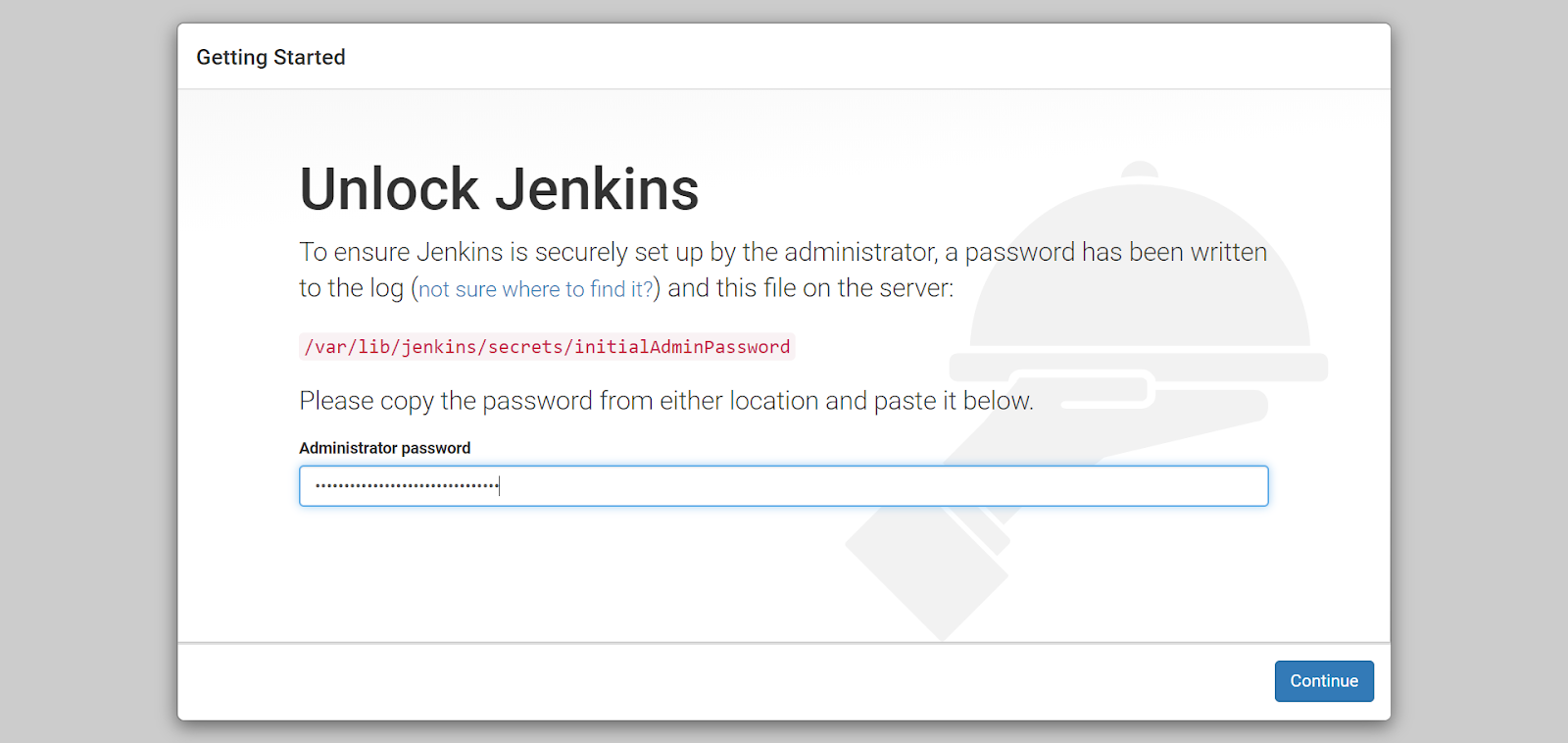
Task: Click the "To ensure Jenkins is securely" paragraph
Action: [x=783, y=271]
